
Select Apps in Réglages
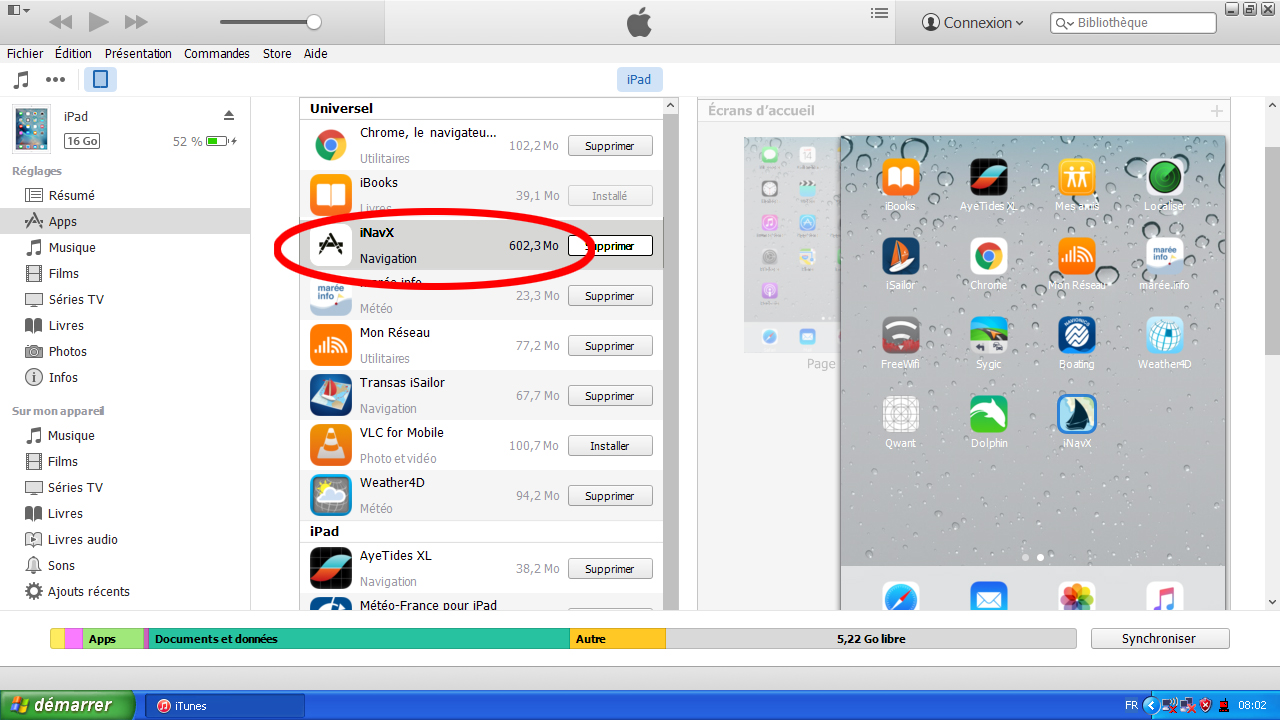(63, 222)
